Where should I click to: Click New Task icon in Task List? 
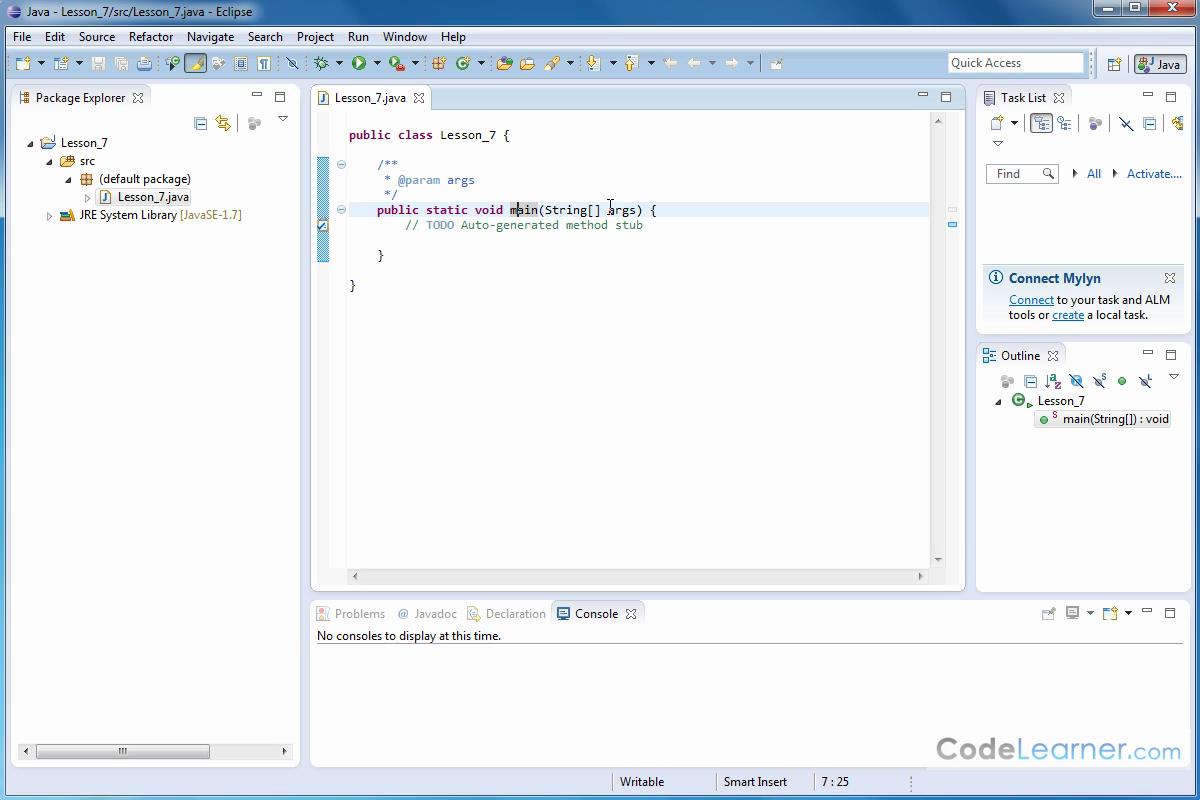click(997, 123)
